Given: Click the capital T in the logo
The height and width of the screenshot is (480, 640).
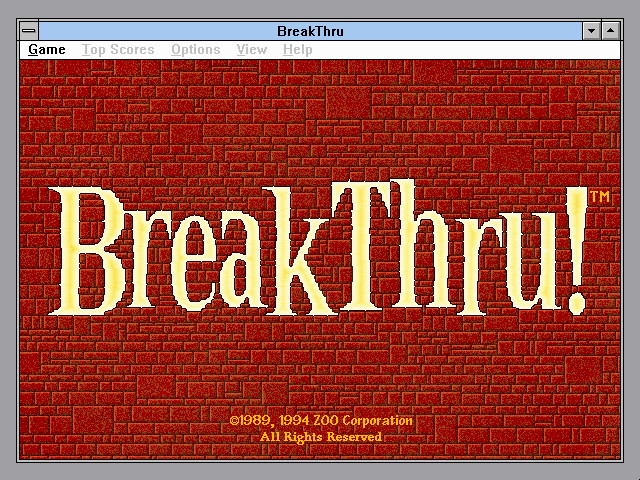Looking at the screenshot, I should coord(360,250).
